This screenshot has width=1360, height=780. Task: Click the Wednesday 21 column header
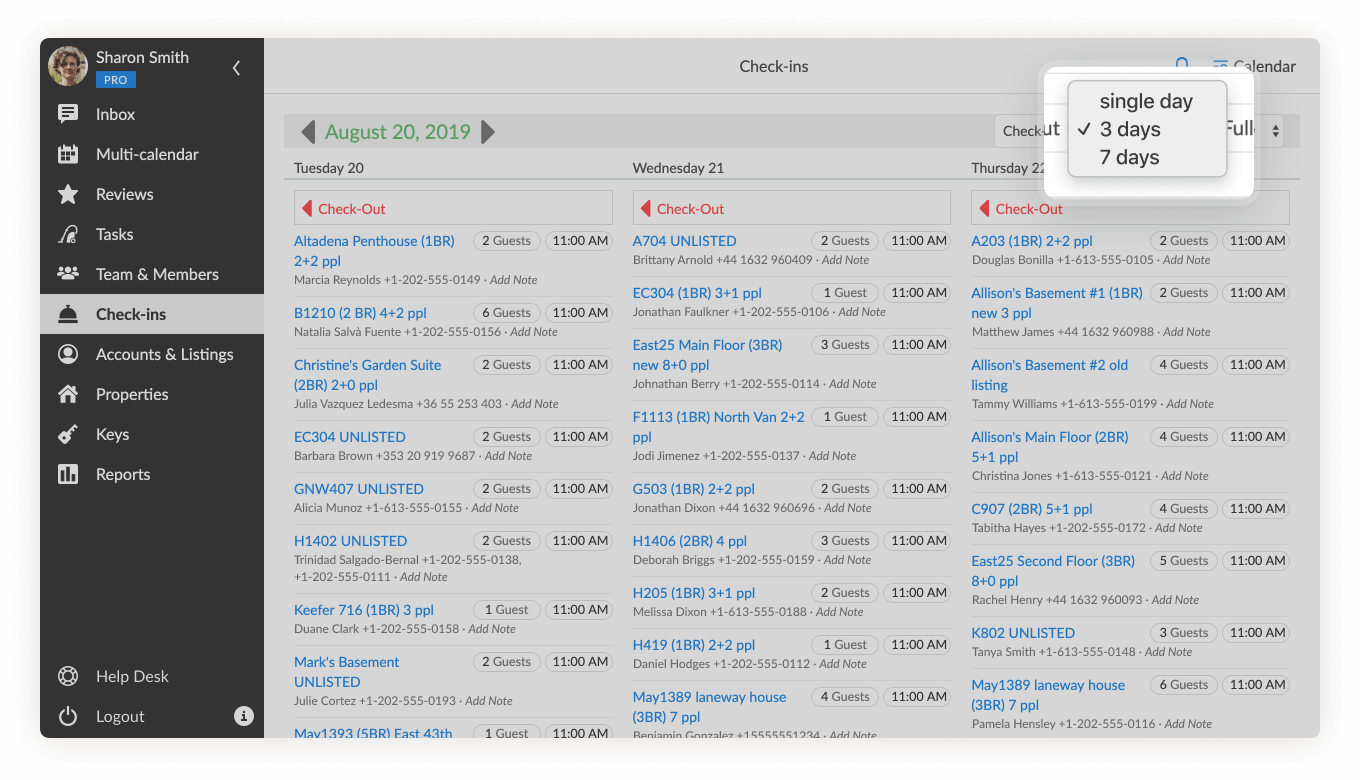(x=678, y=168)
